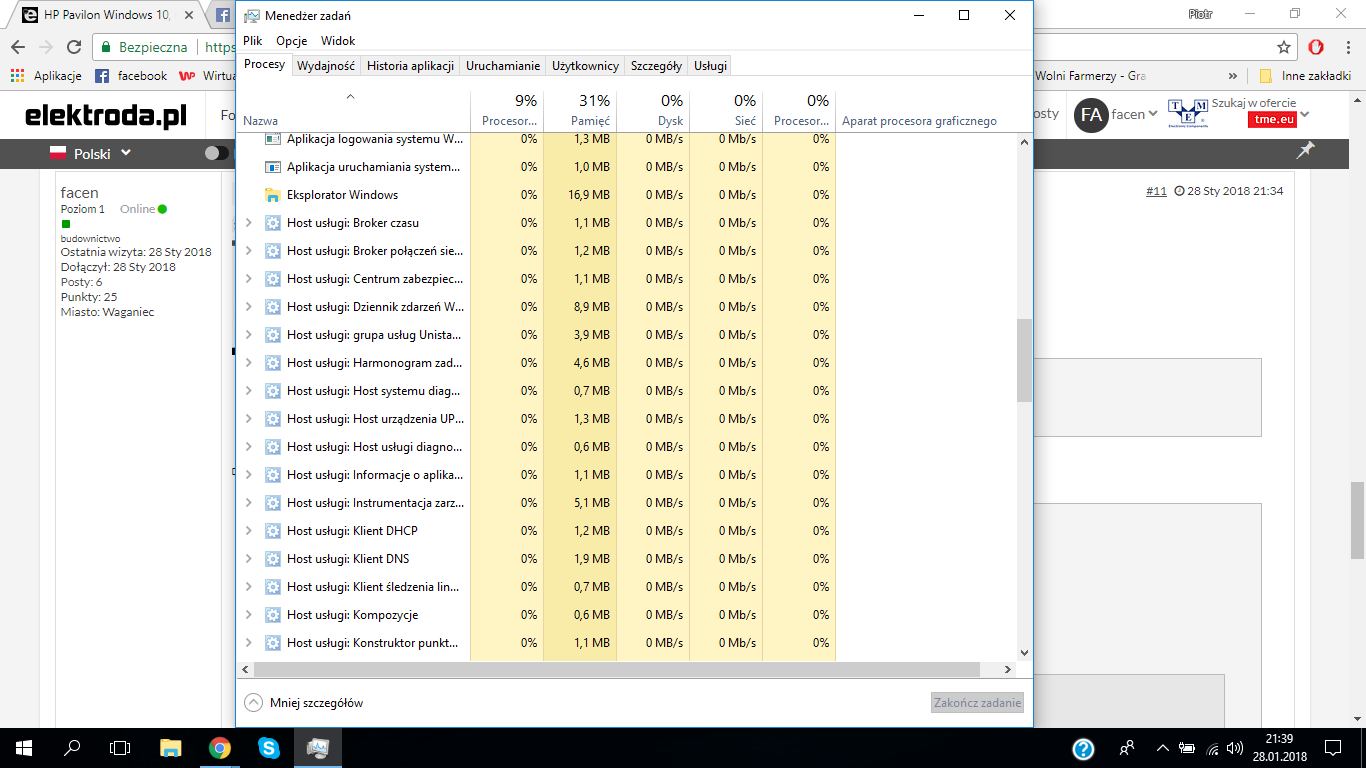Viewport: 1366px width, 768px height.
Task: Sort processes by Pamięć column
Action: tap(580, 111)
